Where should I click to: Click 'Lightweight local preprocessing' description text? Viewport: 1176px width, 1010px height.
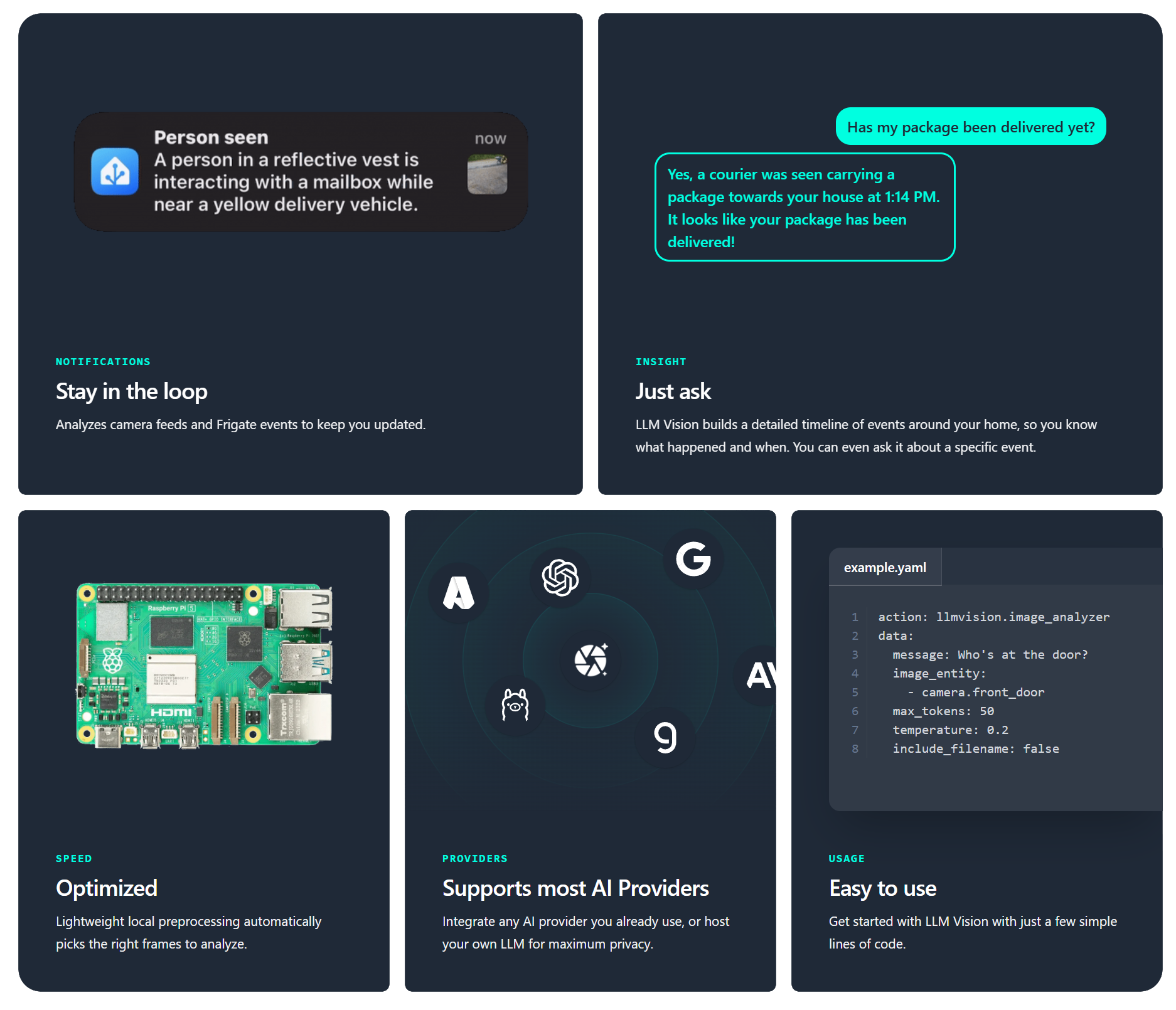189,932
